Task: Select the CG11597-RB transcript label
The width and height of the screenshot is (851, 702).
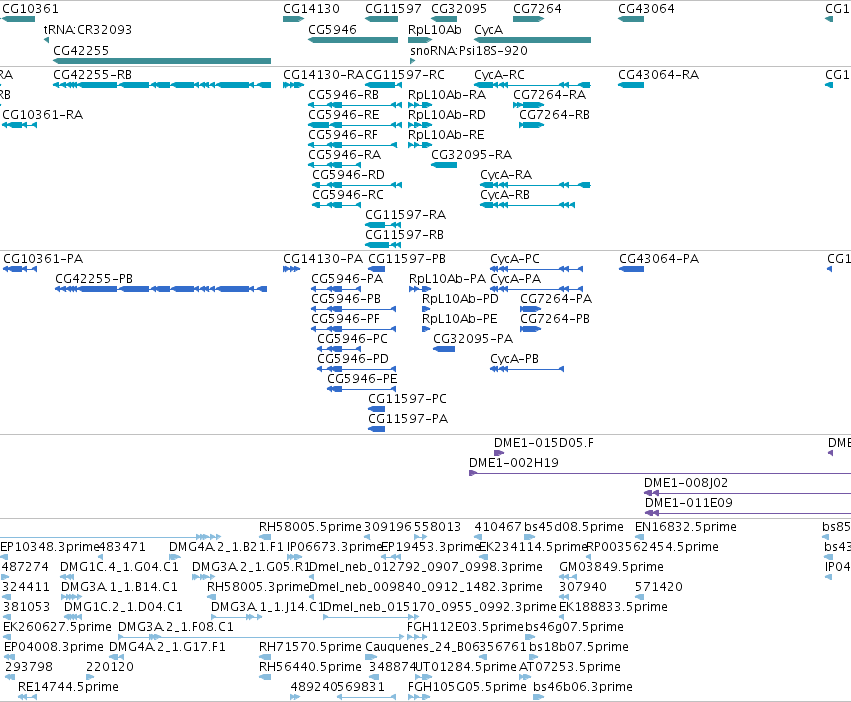Action: click(404, 235)
